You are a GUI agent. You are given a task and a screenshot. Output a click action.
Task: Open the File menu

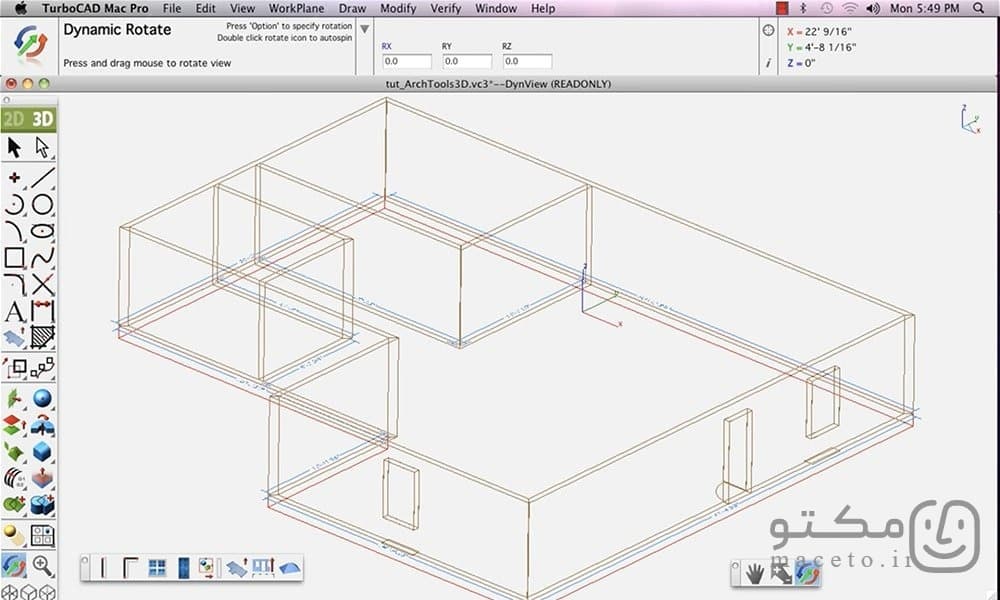172,8
